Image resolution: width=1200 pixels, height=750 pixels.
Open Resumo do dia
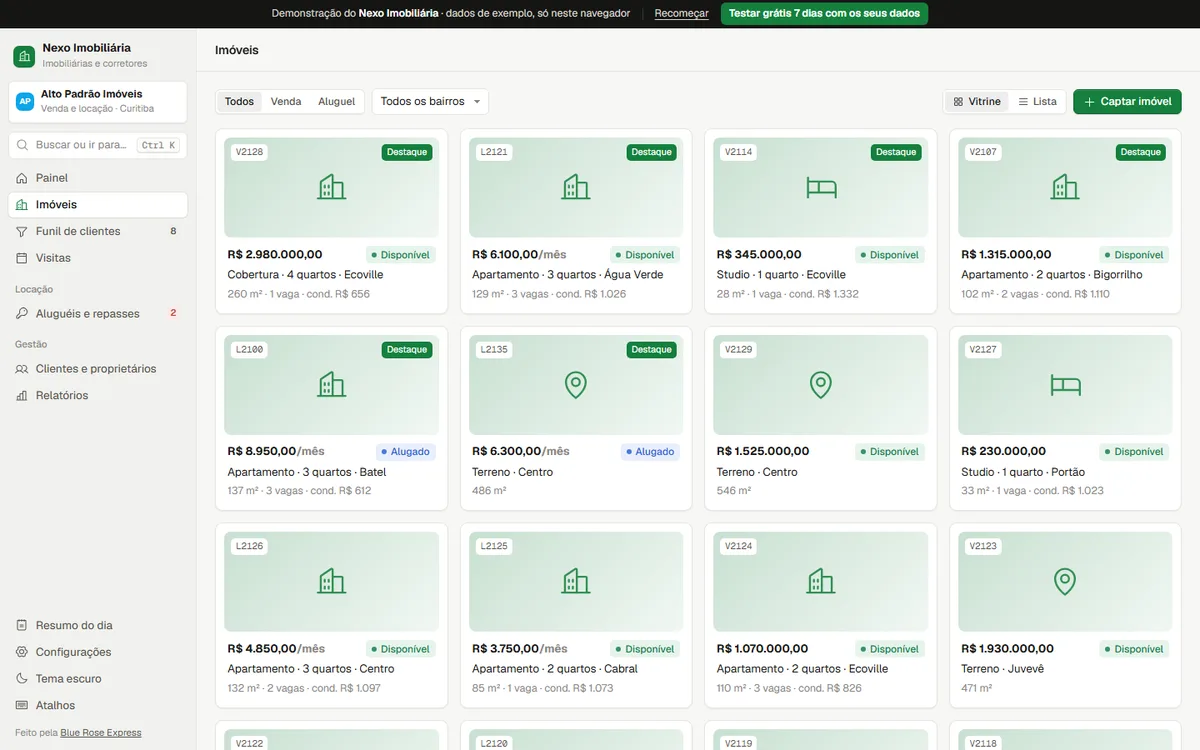click(98, 625)
